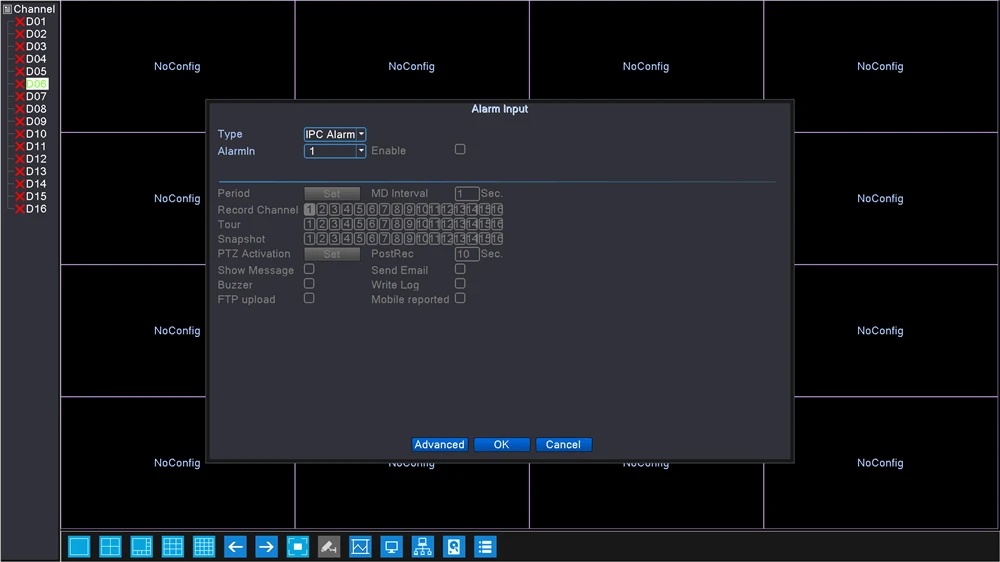Open the monitor display output icon
1000x562 pixels.
coord(392,547)
